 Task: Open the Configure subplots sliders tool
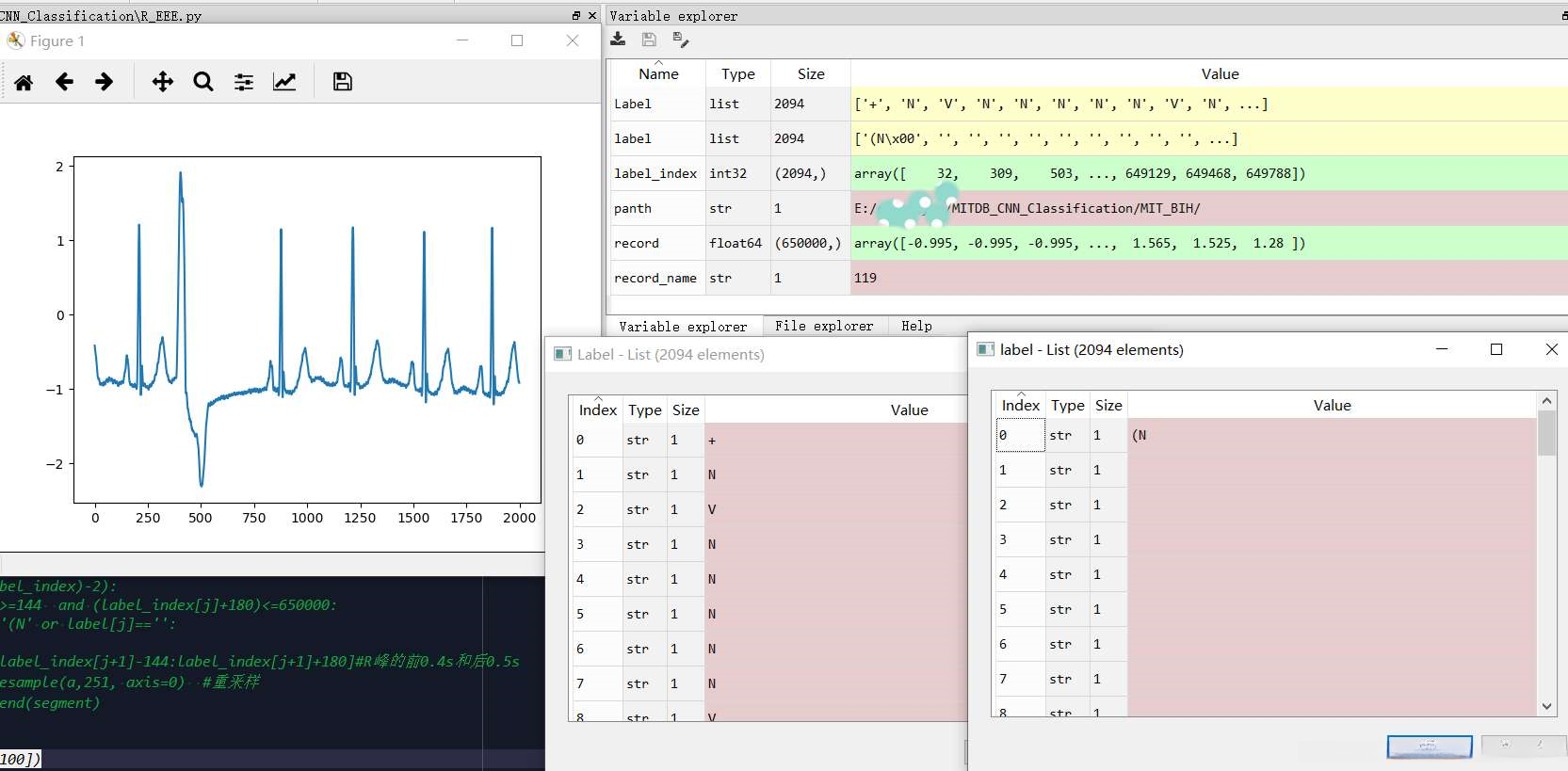tap(244, 83)
